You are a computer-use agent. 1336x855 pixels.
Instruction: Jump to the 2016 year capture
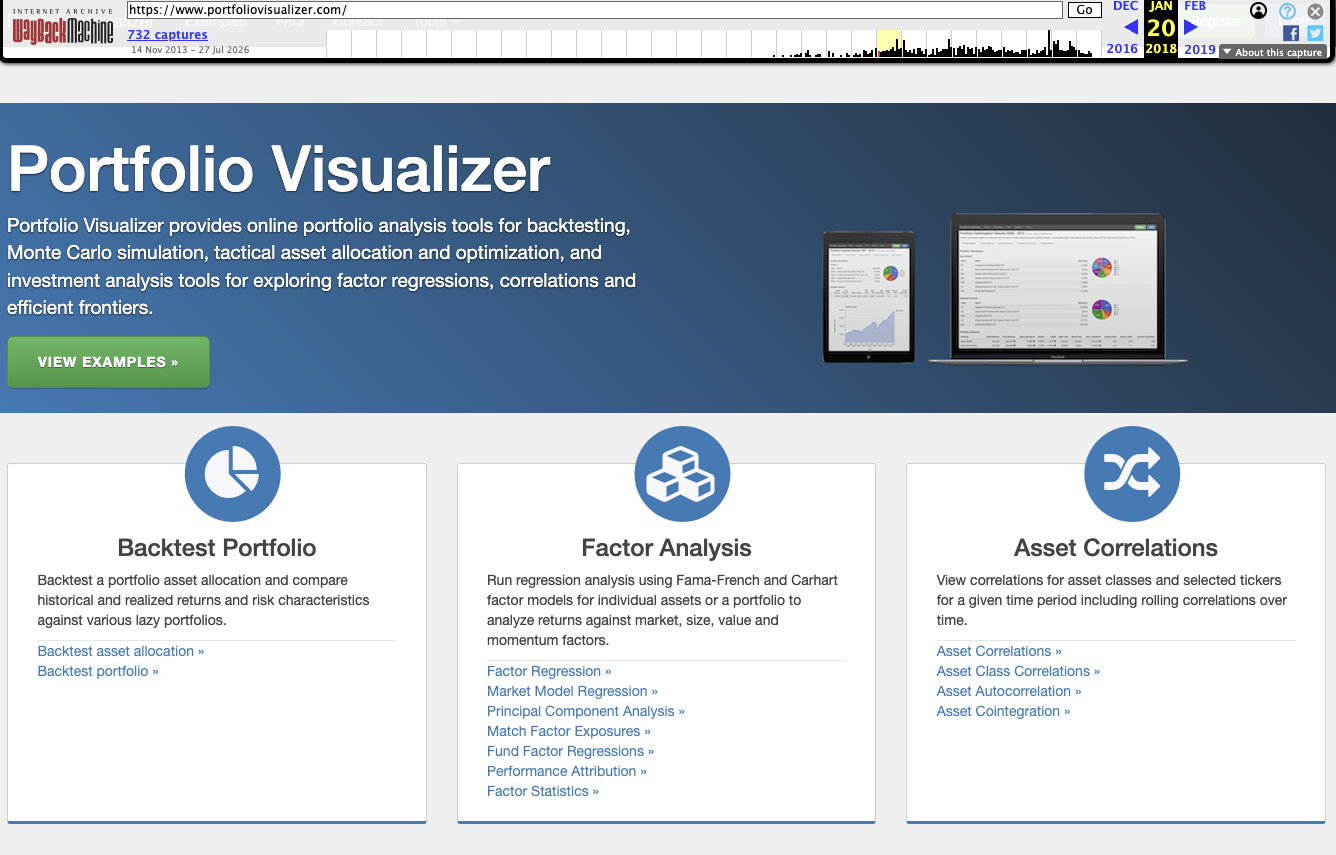coord(1122,49)
